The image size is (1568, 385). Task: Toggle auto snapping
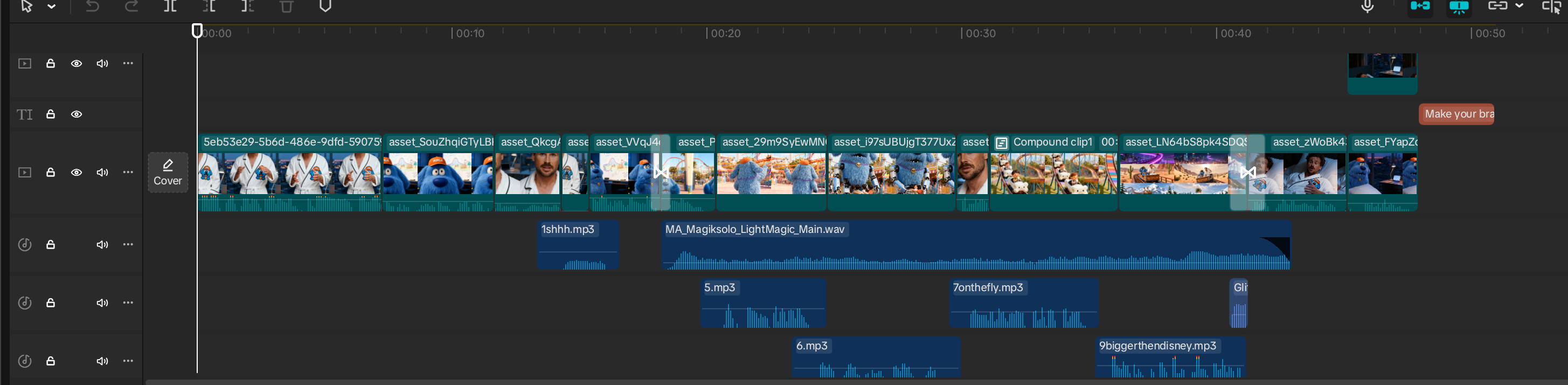tap(1459, 6)
